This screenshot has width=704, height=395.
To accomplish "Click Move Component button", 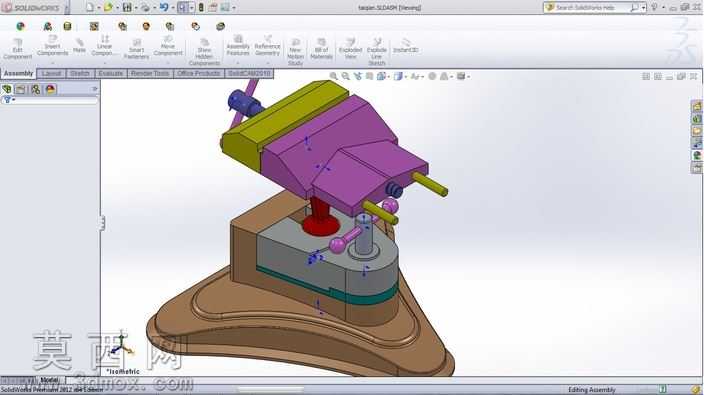I will [168, 46].
